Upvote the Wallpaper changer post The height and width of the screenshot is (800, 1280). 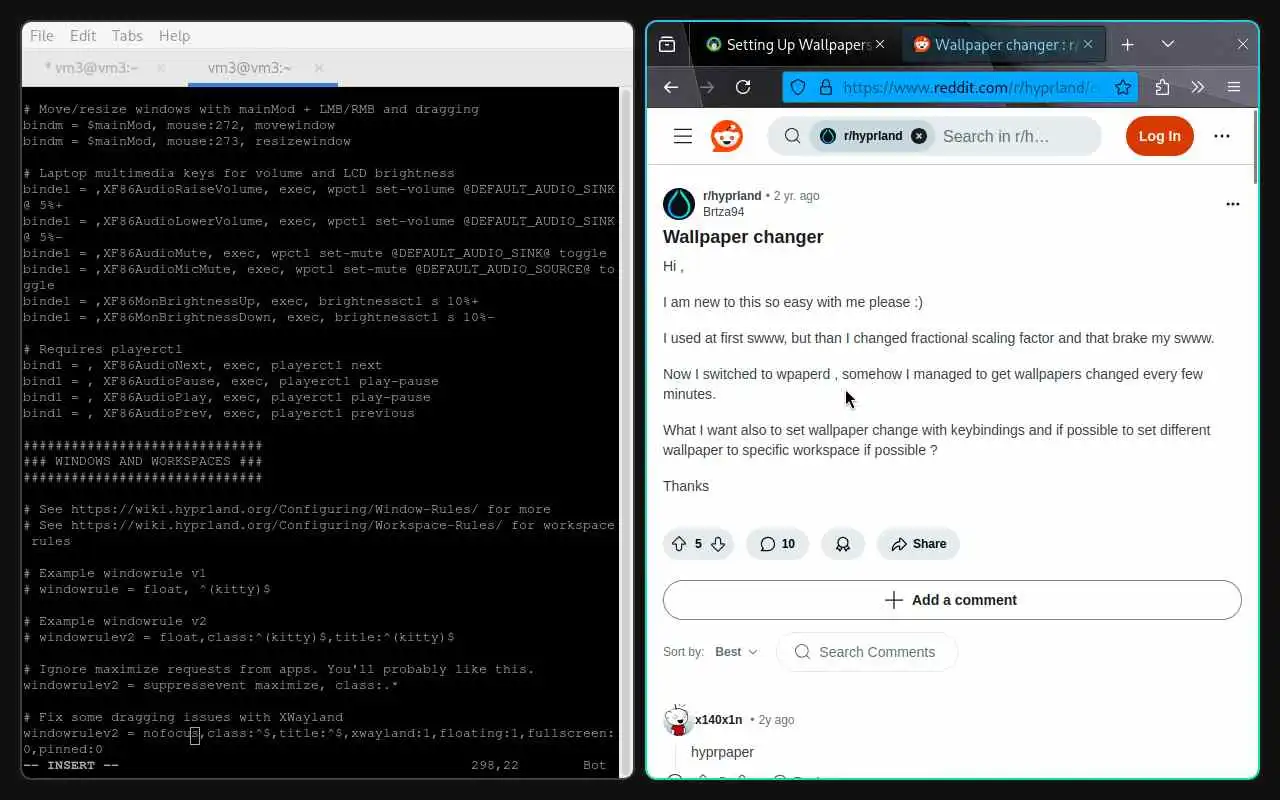pyautogui.click(x=679, y=544)
